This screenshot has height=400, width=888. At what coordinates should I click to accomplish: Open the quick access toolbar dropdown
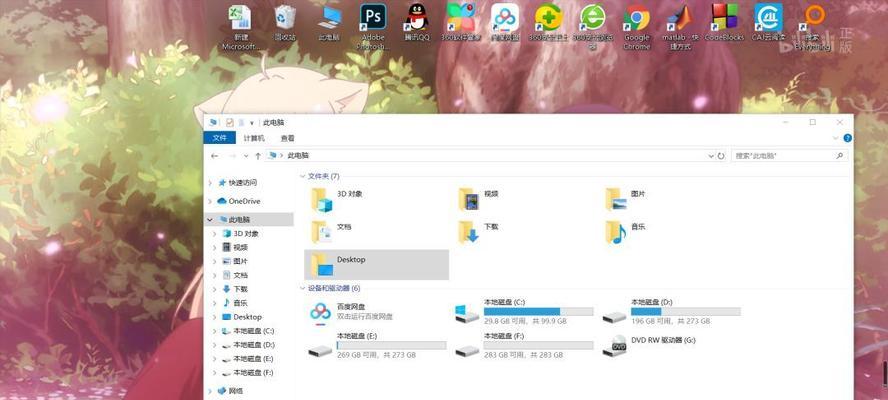[x=251, y=122]
